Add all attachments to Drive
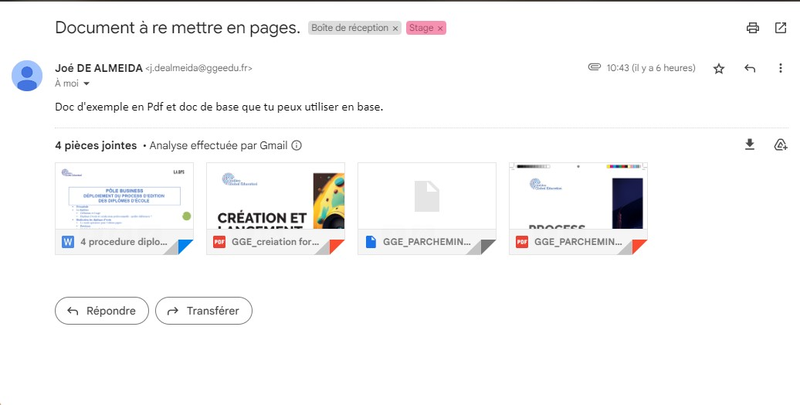This screenshot has width=800, height=405. (x=781, y=145)
